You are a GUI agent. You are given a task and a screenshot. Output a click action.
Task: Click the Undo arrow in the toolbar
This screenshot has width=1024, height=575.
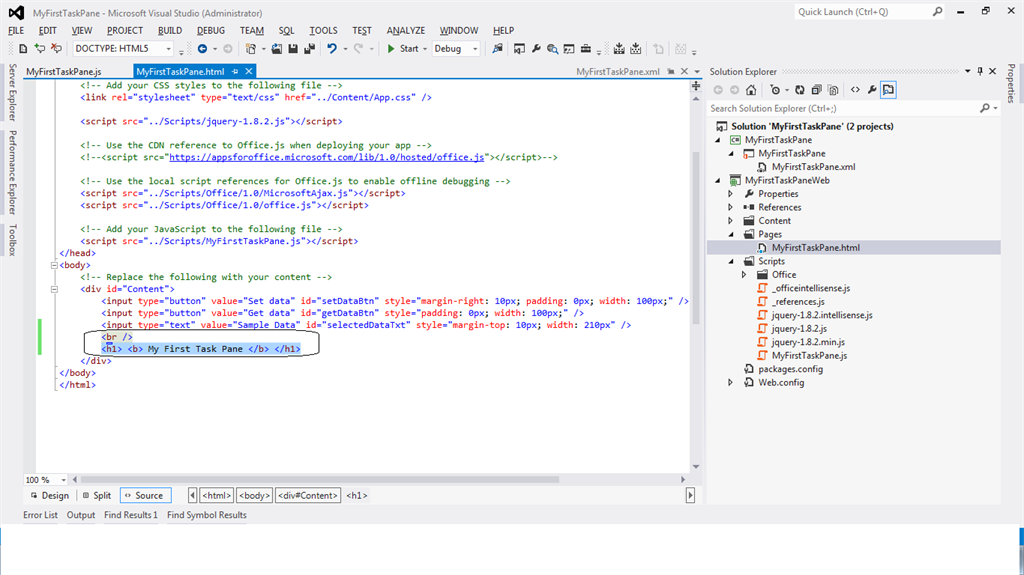click(x=331, y=48)
